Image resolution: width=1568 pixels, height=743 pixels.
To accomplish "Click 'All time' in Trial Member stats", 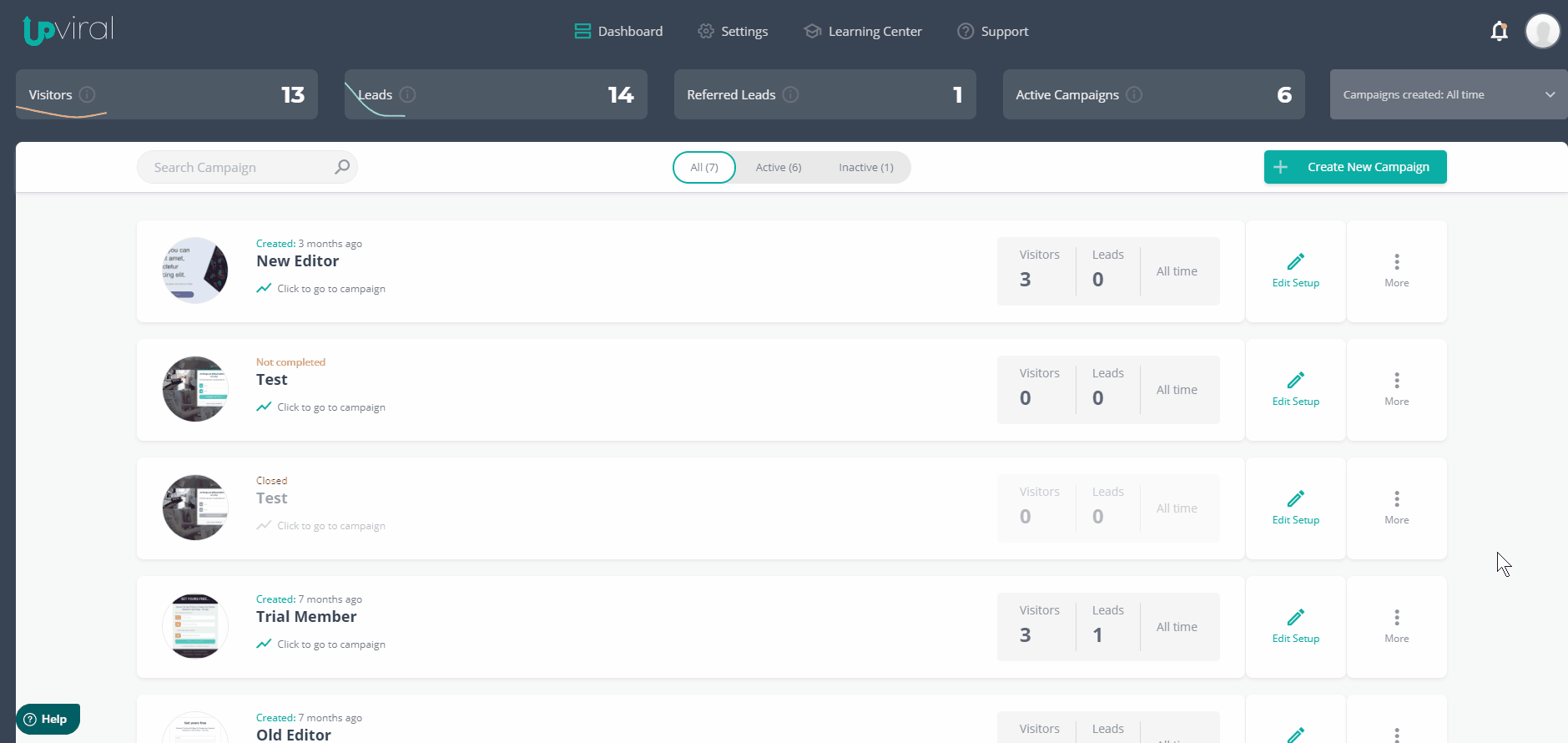I will pos(1177,627).
